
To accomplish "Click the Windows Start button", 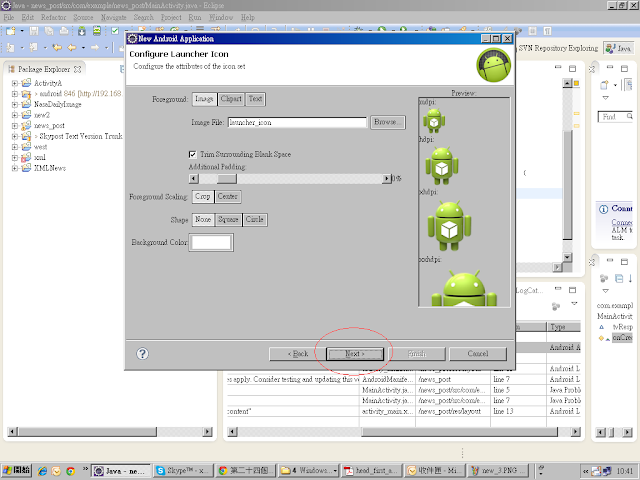I will point(16,470).
